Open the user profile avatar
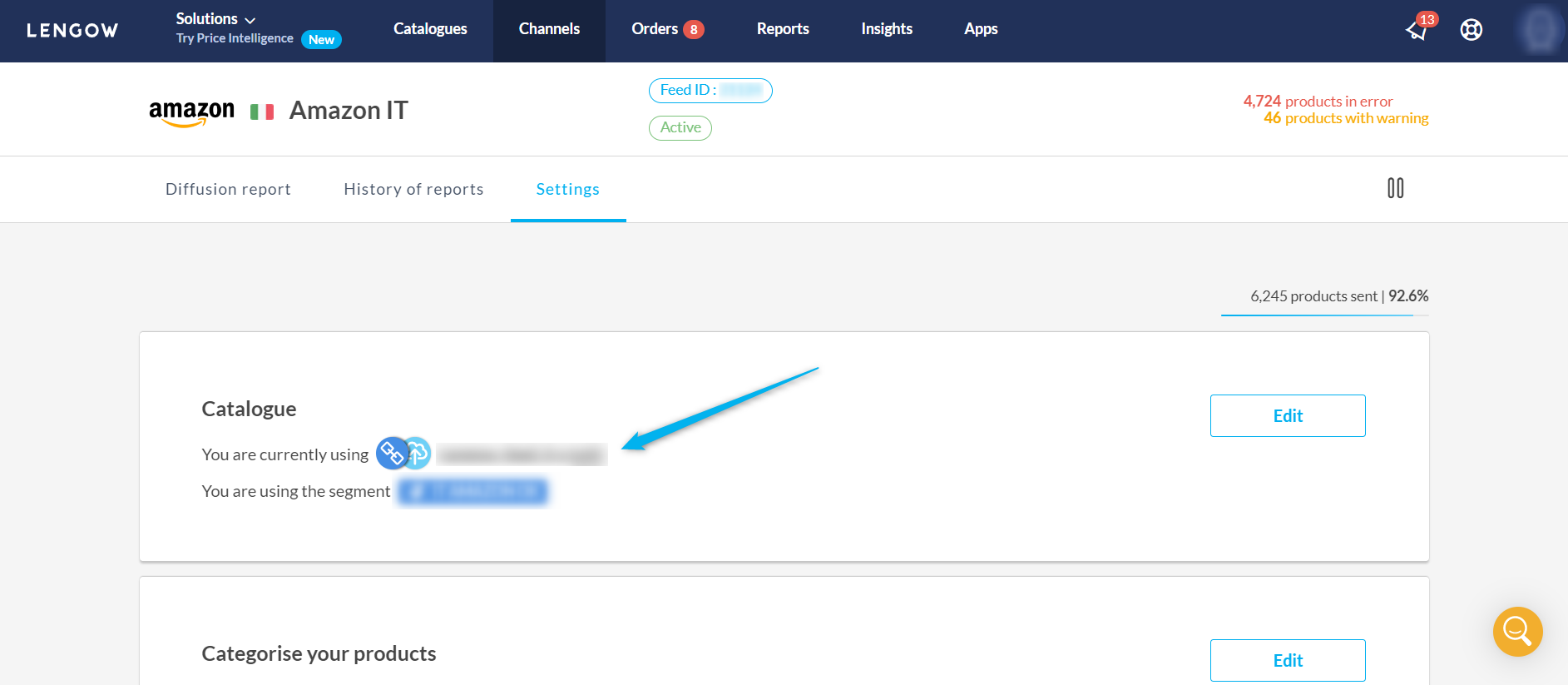 (x=1540, y=30)
